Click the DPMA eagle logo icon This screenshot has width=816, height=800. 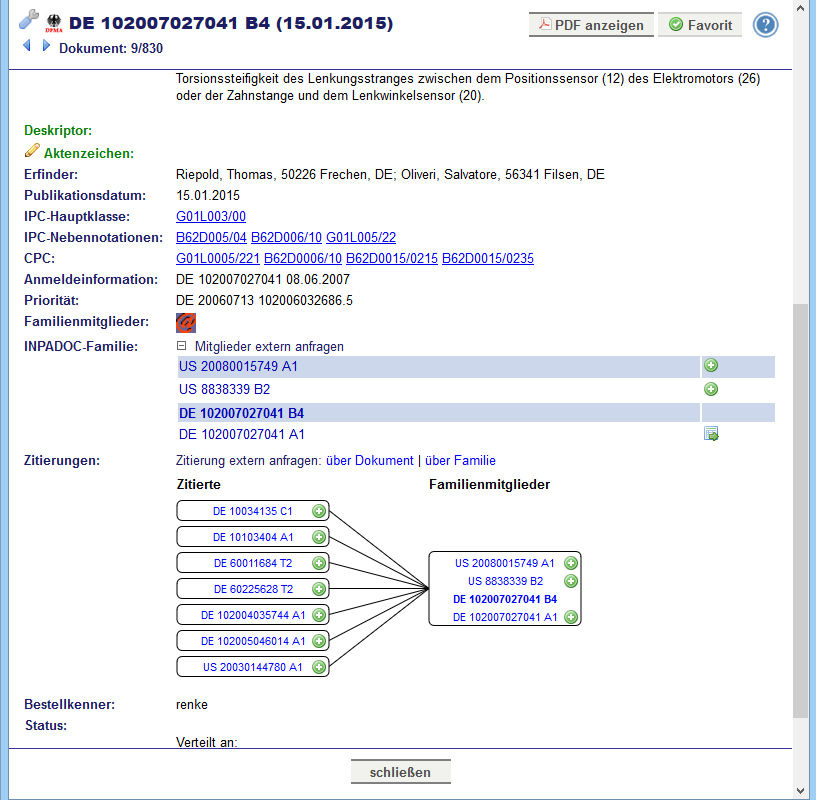(54, 23)
